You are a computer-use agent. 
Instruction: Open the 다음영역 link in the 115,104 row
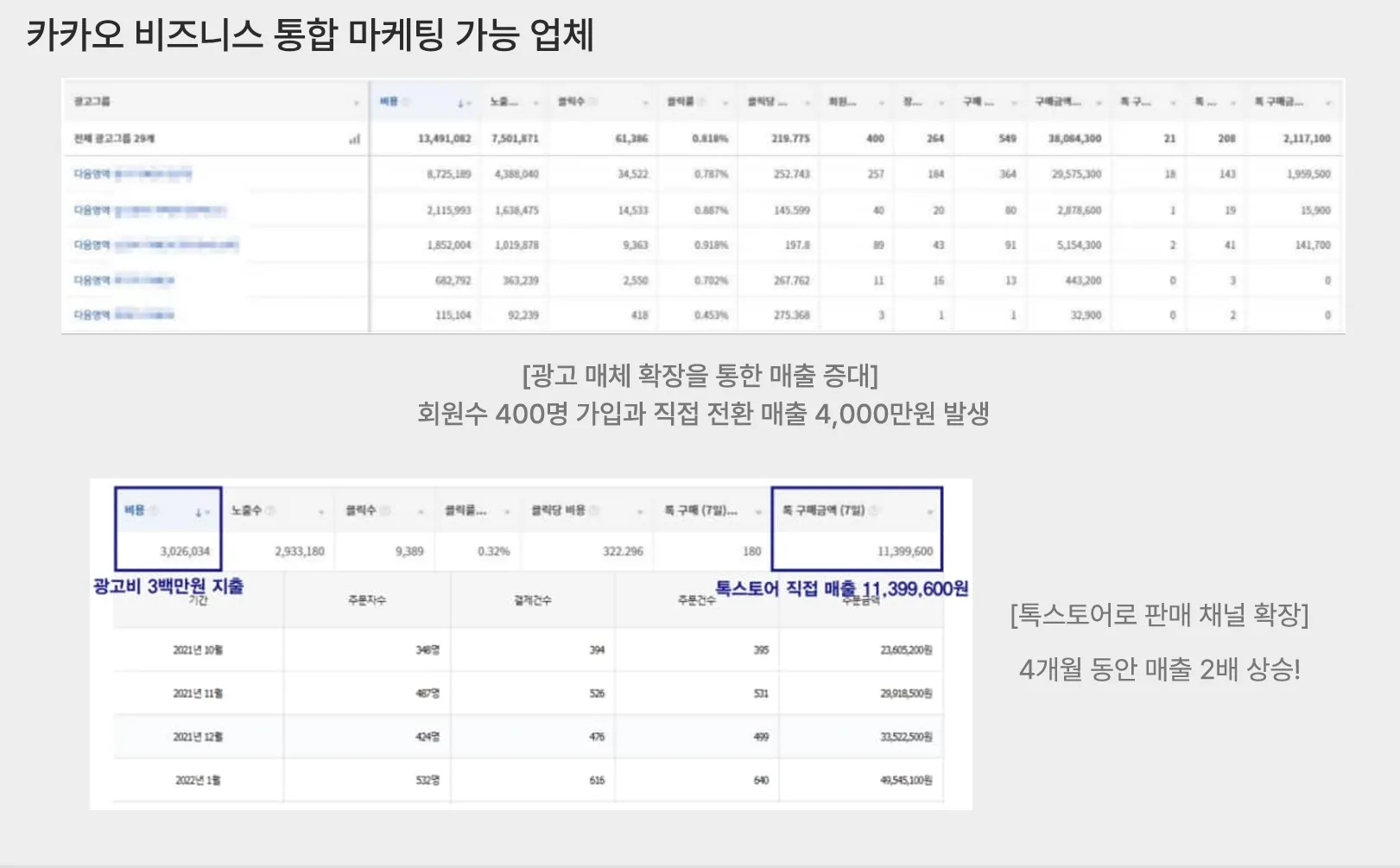[x=124, y=314]
